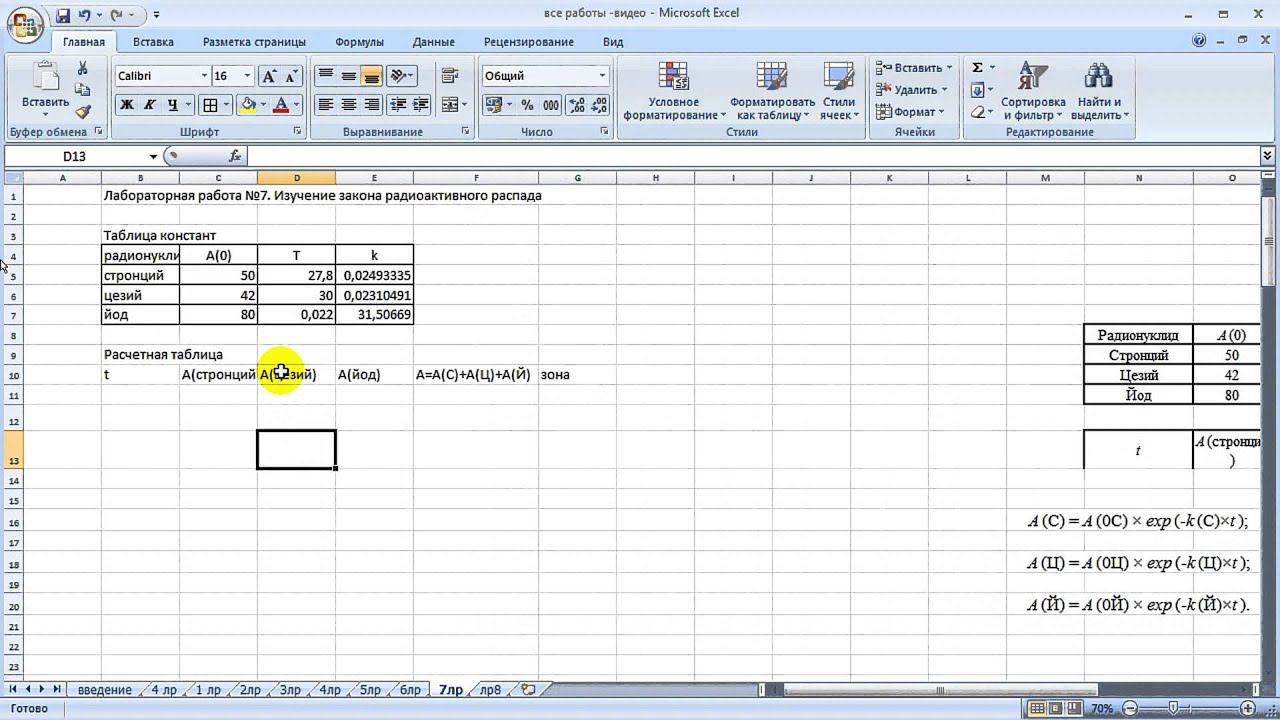Apply the red font color A
Viewport: 1280px width, 720px height.
(x=281, y=105)
